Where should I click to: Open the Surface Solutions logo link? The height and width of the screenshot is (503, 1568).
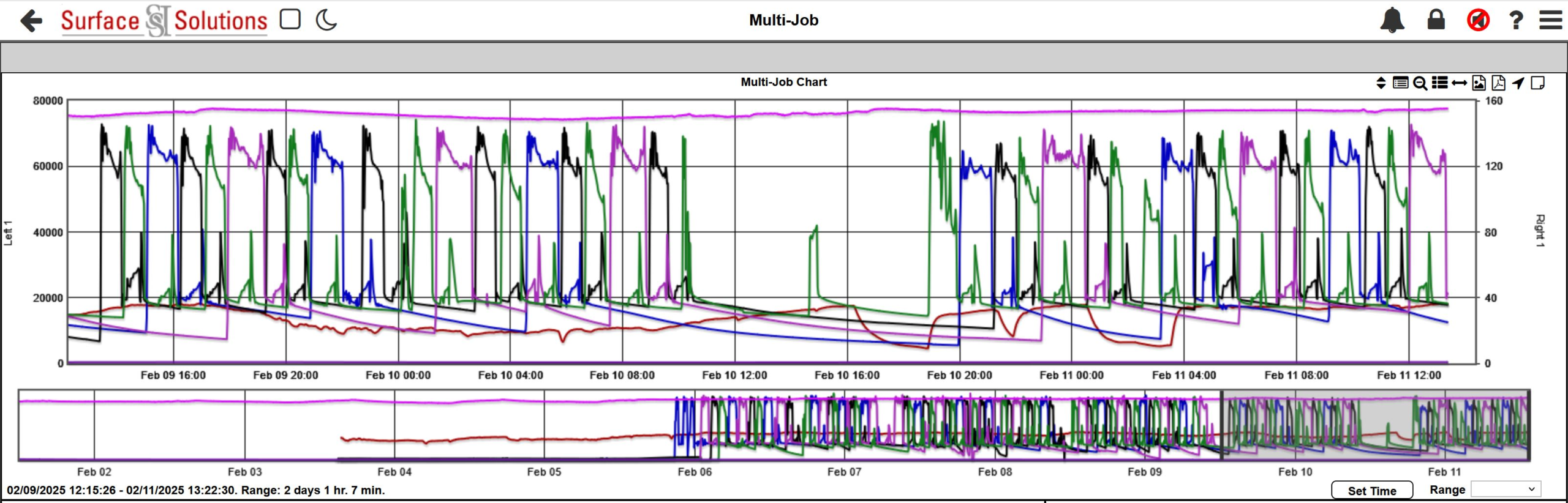pyautogui.click(x=164, y=21)
